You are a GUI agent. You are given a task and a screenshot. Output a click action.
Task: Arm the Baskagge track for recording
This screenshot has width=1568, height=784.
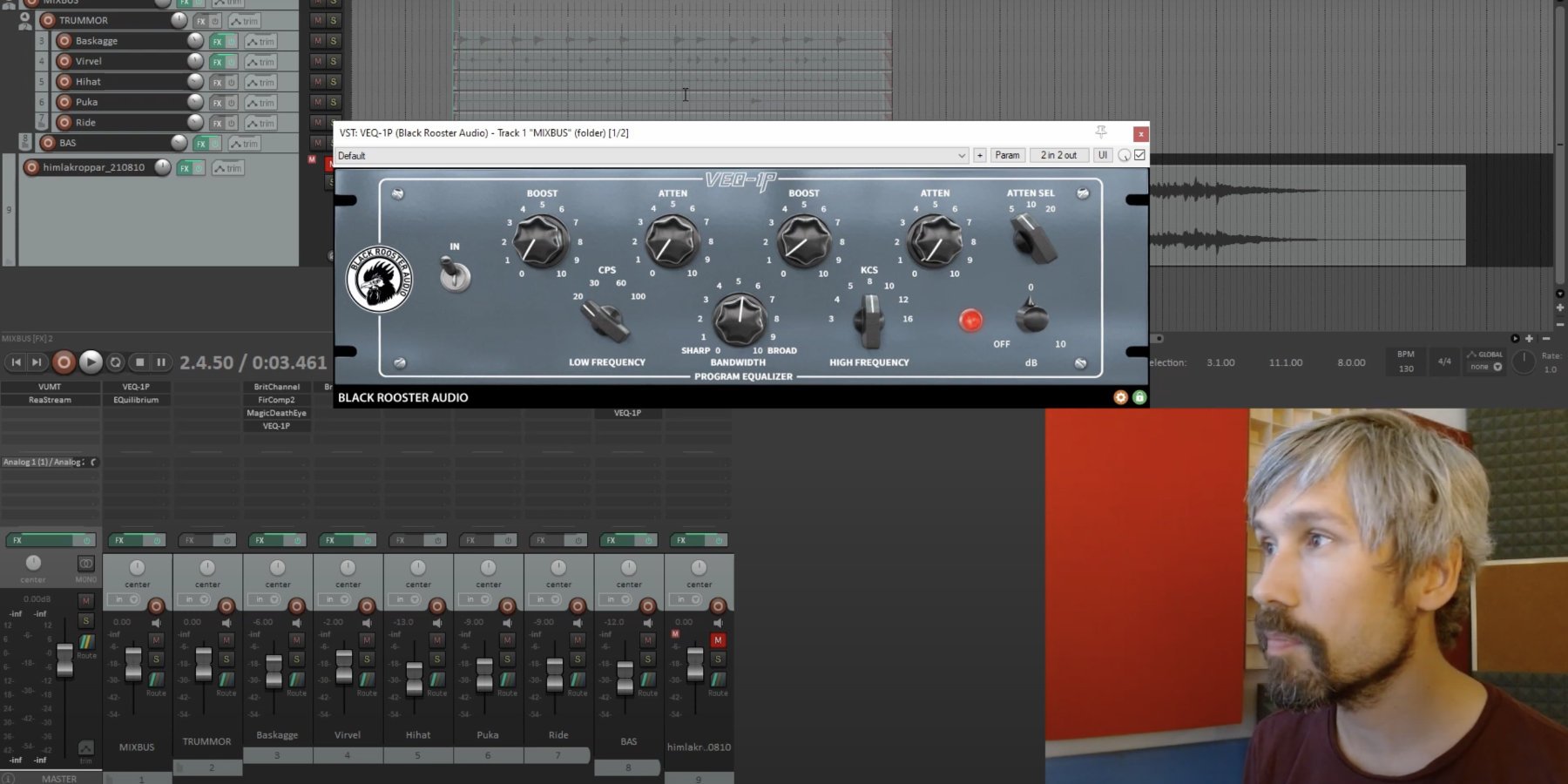click(64, 41)
